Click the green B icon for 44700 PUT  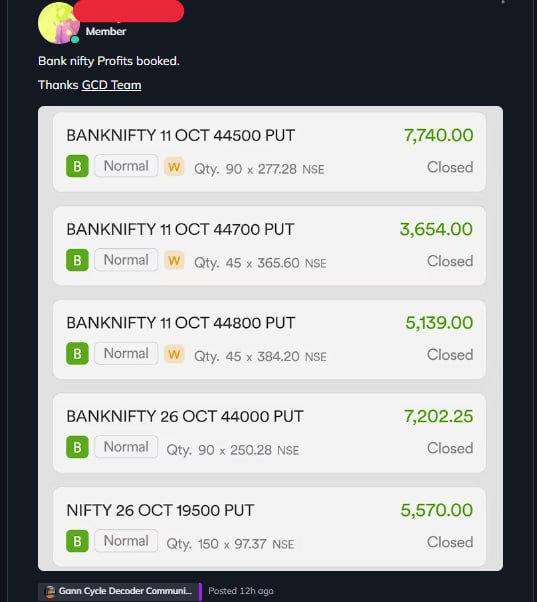77,260
